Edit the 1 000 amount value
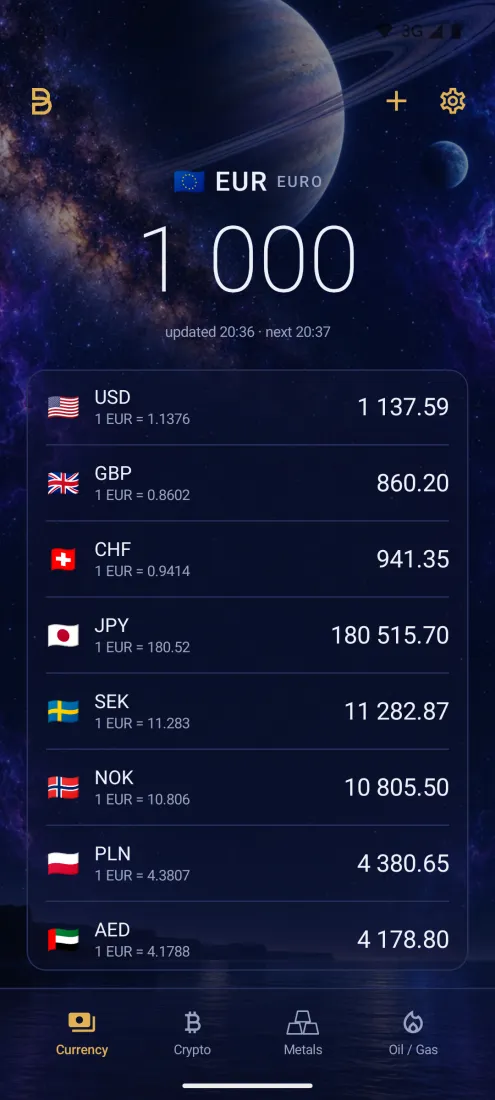This screenshot has width=495, height=1100. pos(248,259)
